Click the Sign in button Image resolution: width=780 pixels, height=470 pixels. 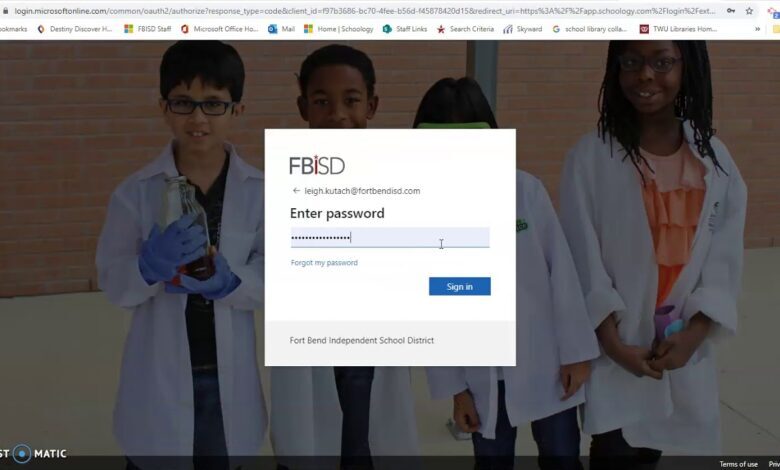(460, 286)
